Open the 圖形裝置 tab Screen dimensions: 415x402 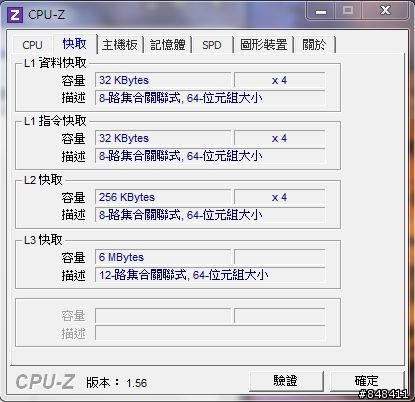coord(263,45)
